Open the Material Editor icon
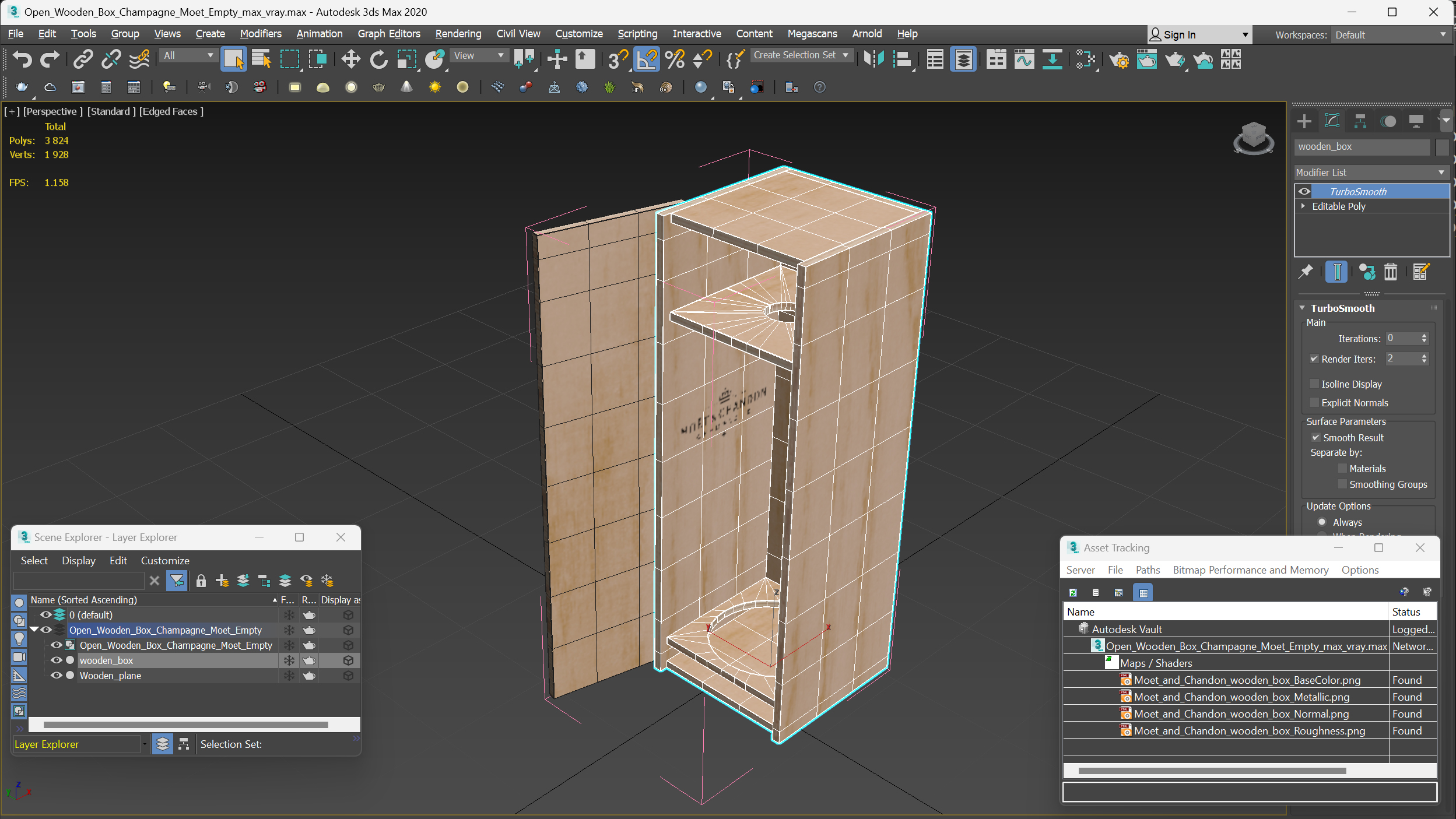This screenshot has height=819, width=1456. pos(1086,59)
